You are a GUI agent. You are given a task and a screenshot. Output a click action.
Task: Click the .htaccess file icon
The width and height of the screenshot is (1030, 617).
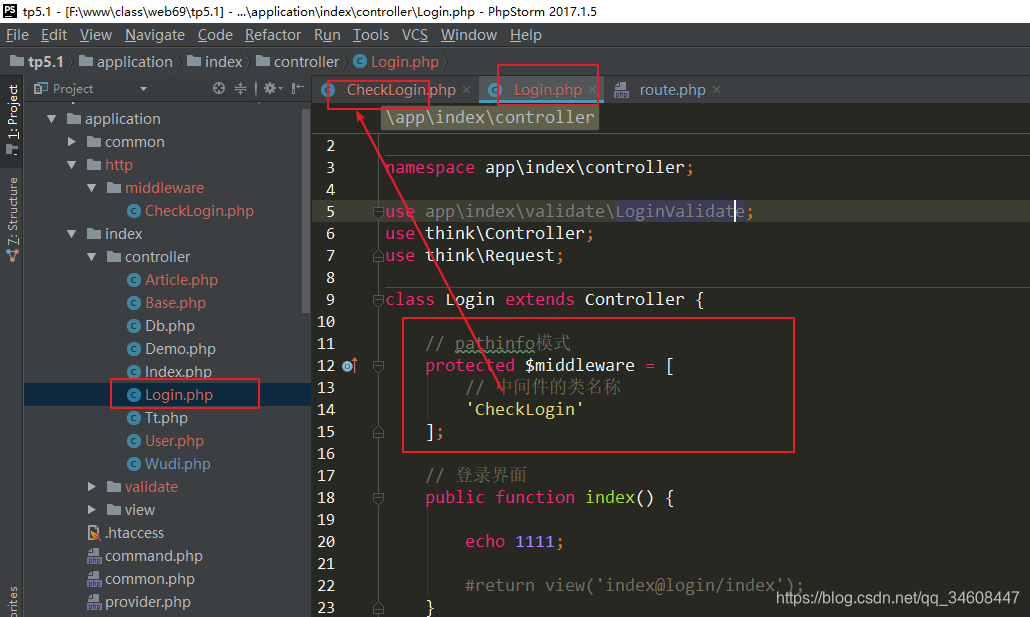tap(94, 533)
